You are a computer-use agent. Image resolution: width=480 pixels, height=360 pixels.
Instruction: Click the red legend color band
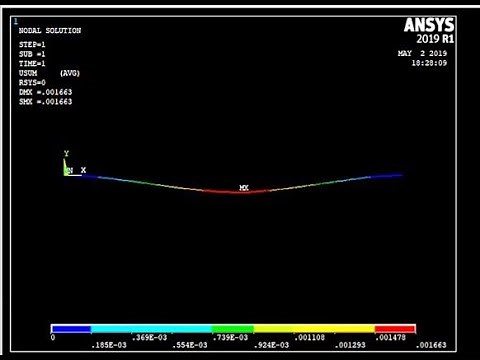pyautogui.click(x=395, y=329)
